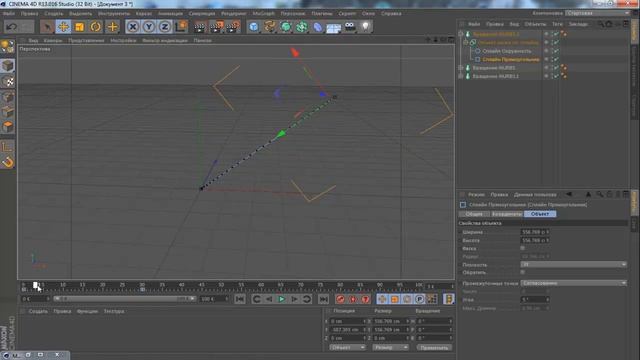Go to start of animation
Screen dimensions: 640x360
(x=240, y=299)
